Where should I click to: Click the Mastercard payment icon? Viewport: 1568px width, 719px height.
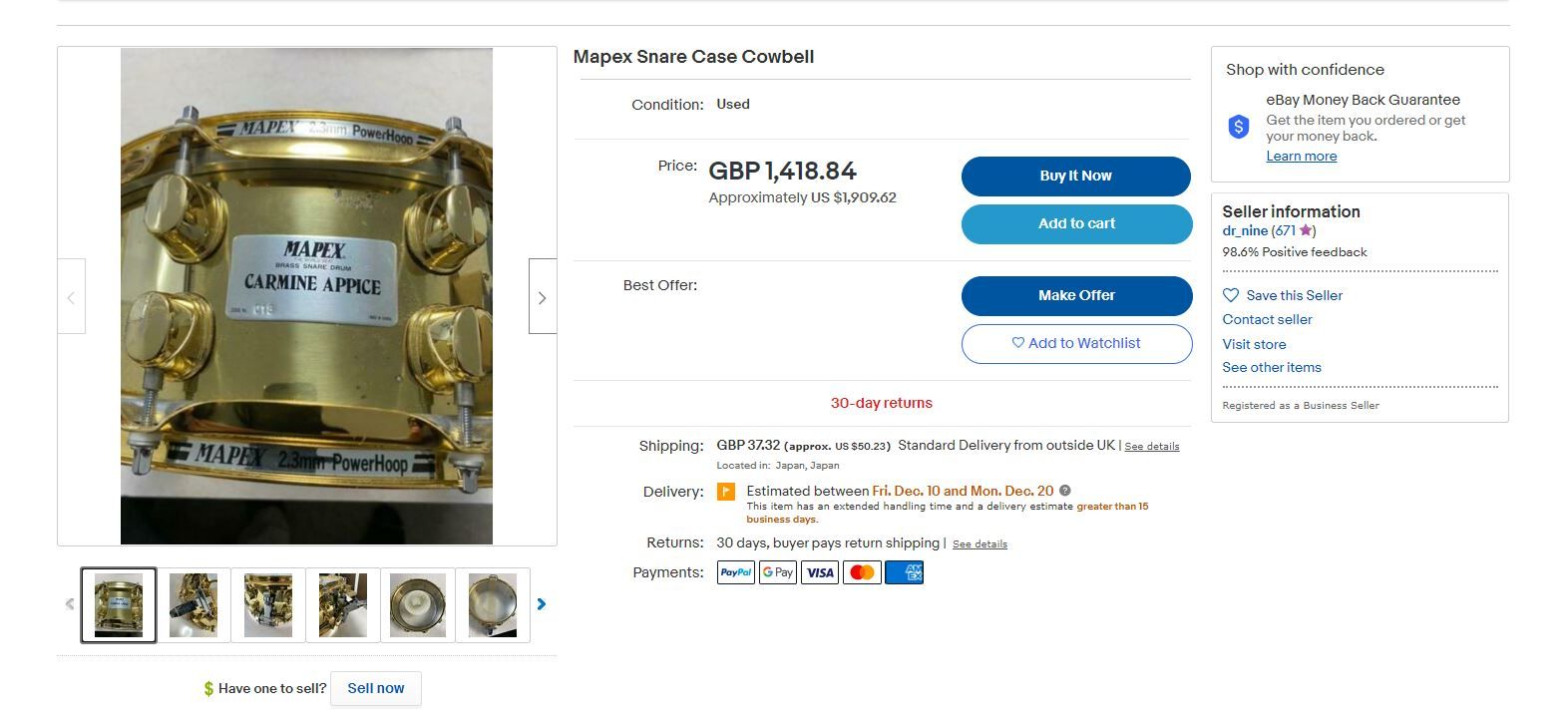pos(861,571)
